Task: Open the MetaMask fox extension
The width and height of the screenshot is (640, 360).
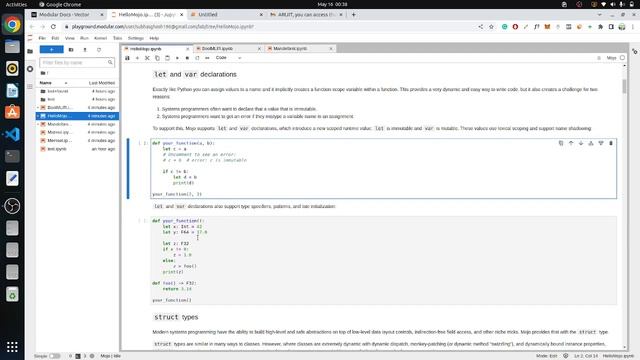Action: [x=547, y=27]
